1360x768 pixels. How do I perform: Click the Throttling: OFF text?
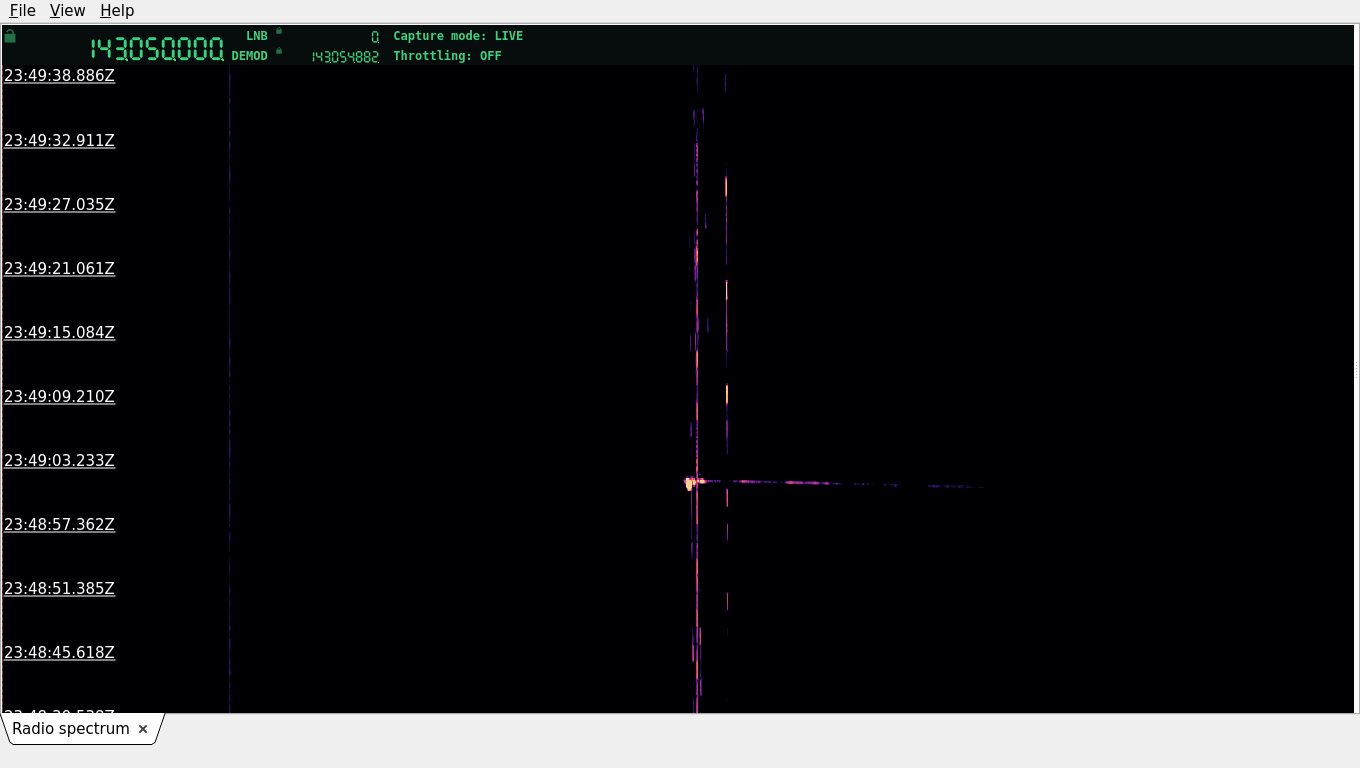[x=447, y=56]
